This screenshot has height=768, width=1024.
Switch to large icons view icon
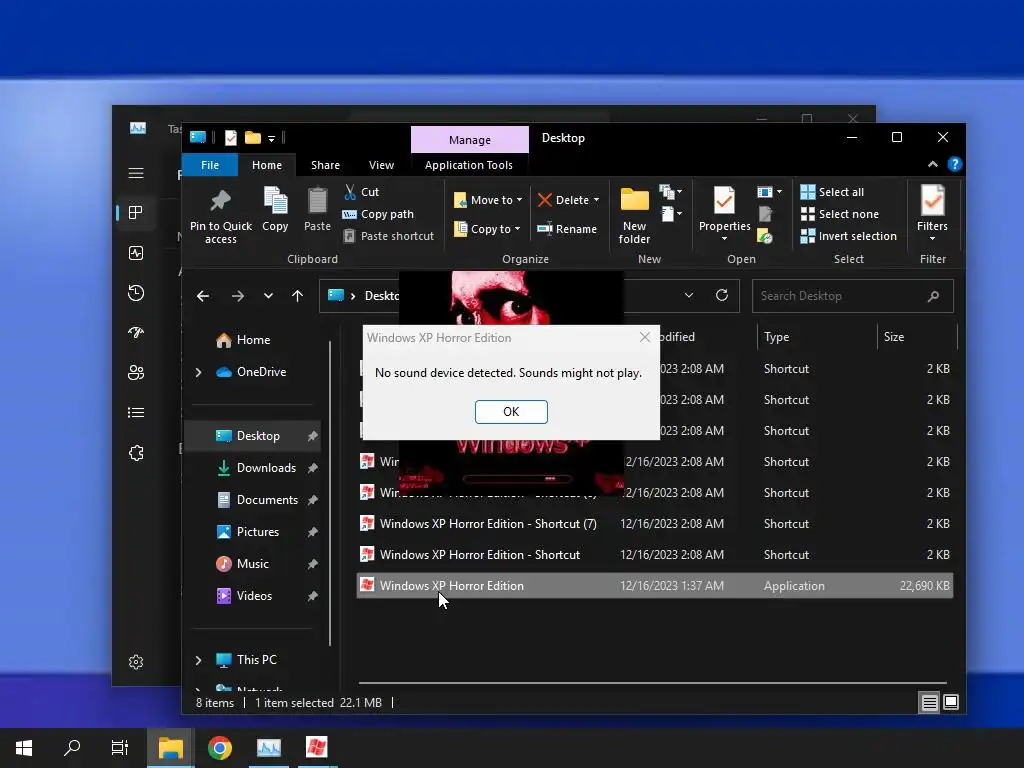pyautogui.click(x=951, y=703)
